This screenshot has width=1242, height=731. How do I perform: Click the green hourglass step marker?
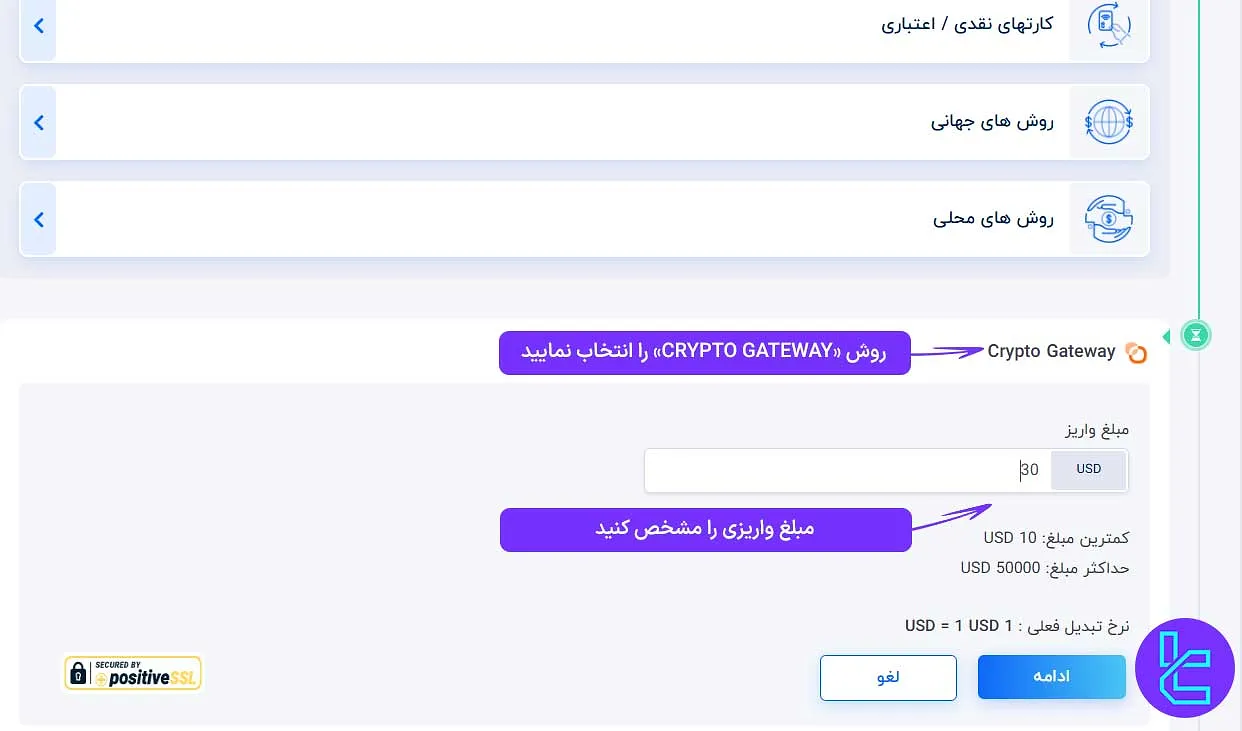coord(1196,335)
